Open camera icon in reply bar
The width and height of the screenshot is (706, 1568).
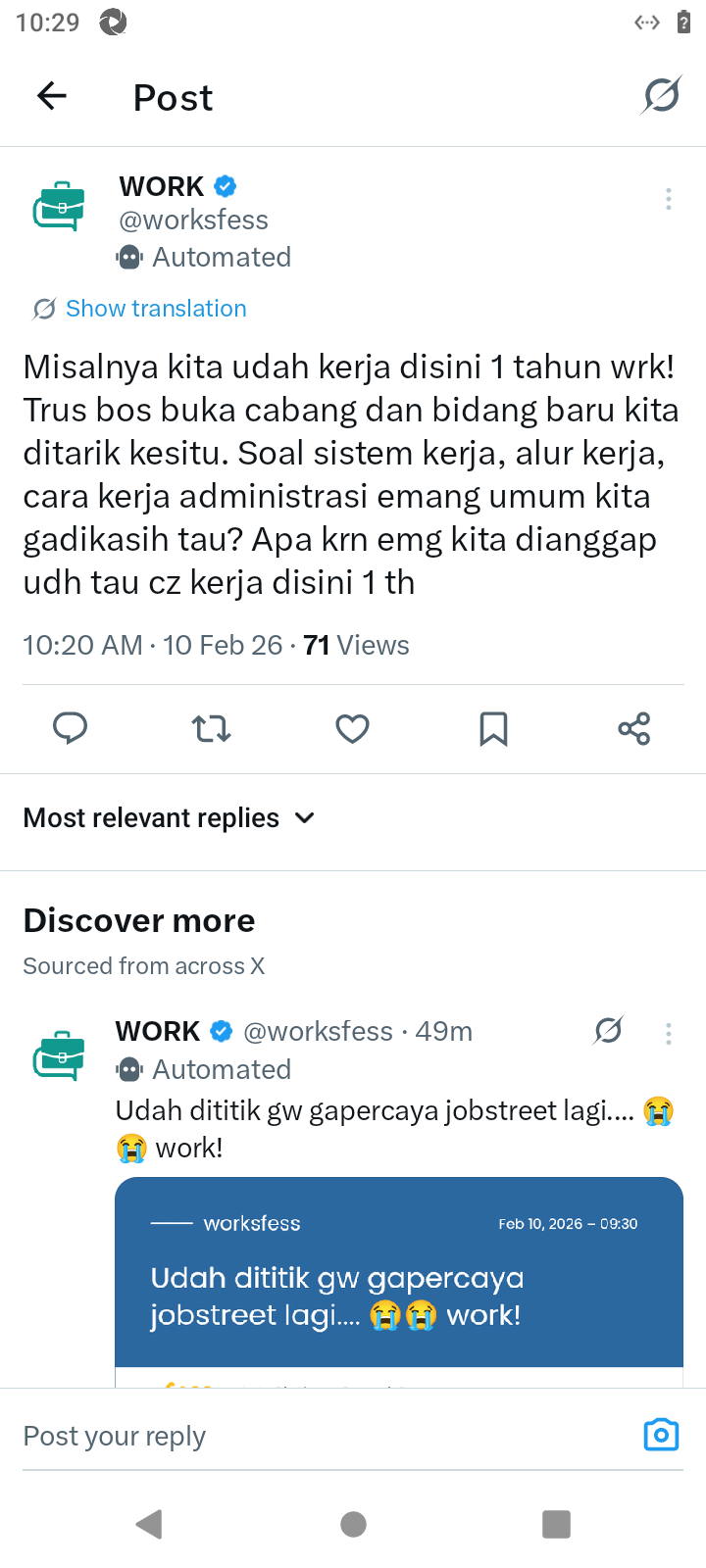661,1435
